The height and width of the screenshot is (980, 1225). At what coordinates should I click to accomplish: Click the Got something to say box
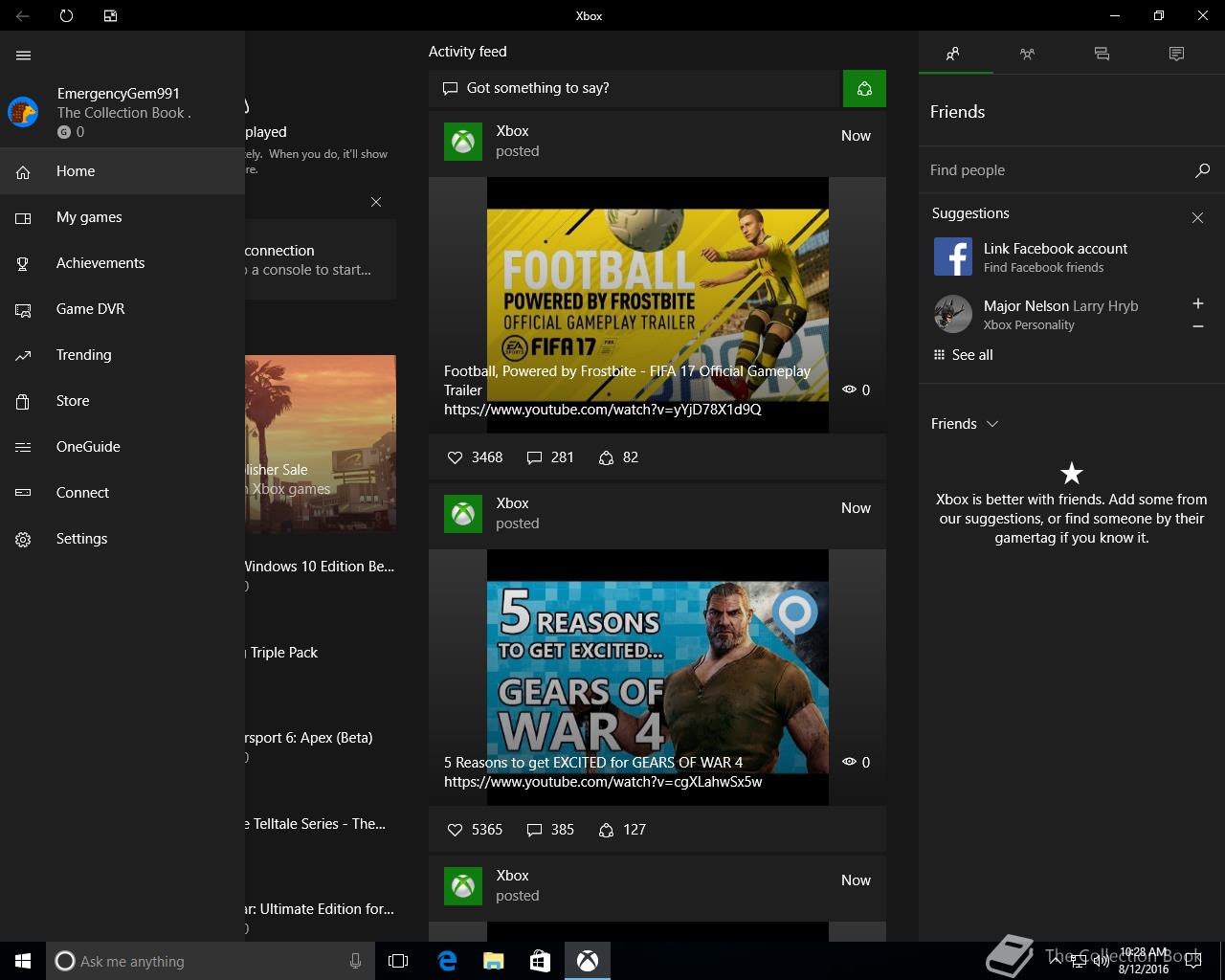[635, 88]
